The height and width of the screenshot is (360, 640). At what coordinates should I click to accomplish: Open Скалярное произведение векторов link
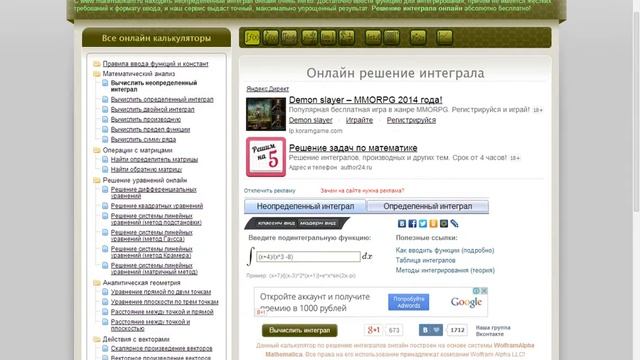click(161, 348)
